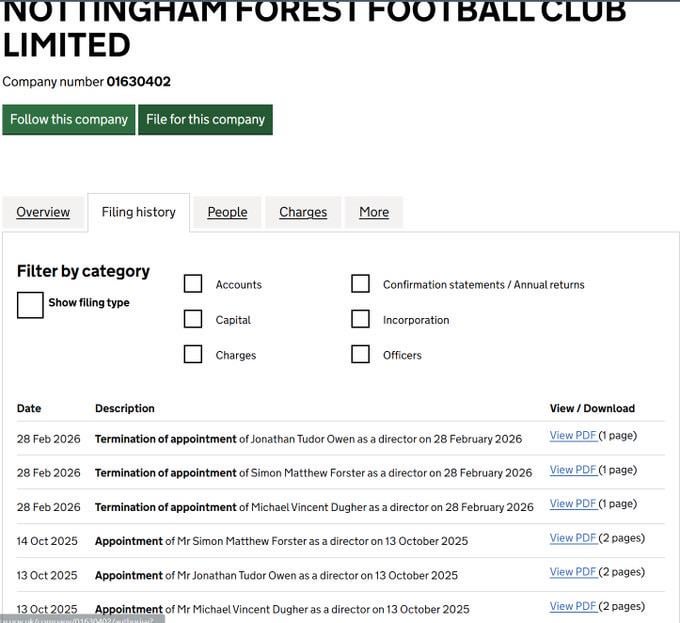Screen dimensions: 680x623
Task: Open PDF for Jonathan Tudor Owen appointment
Action: click(x=573, y=572)
